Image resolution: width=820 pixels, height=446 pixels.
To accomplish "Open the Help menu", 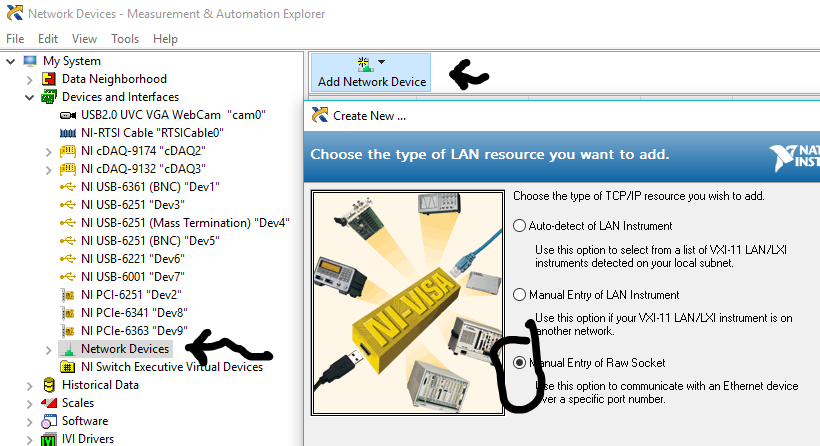I will click(165, 39).
